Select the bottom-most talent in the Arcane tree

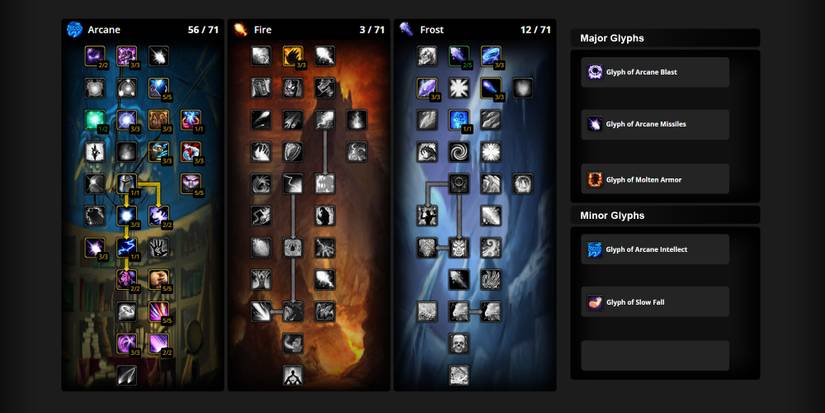click(126, 375)
